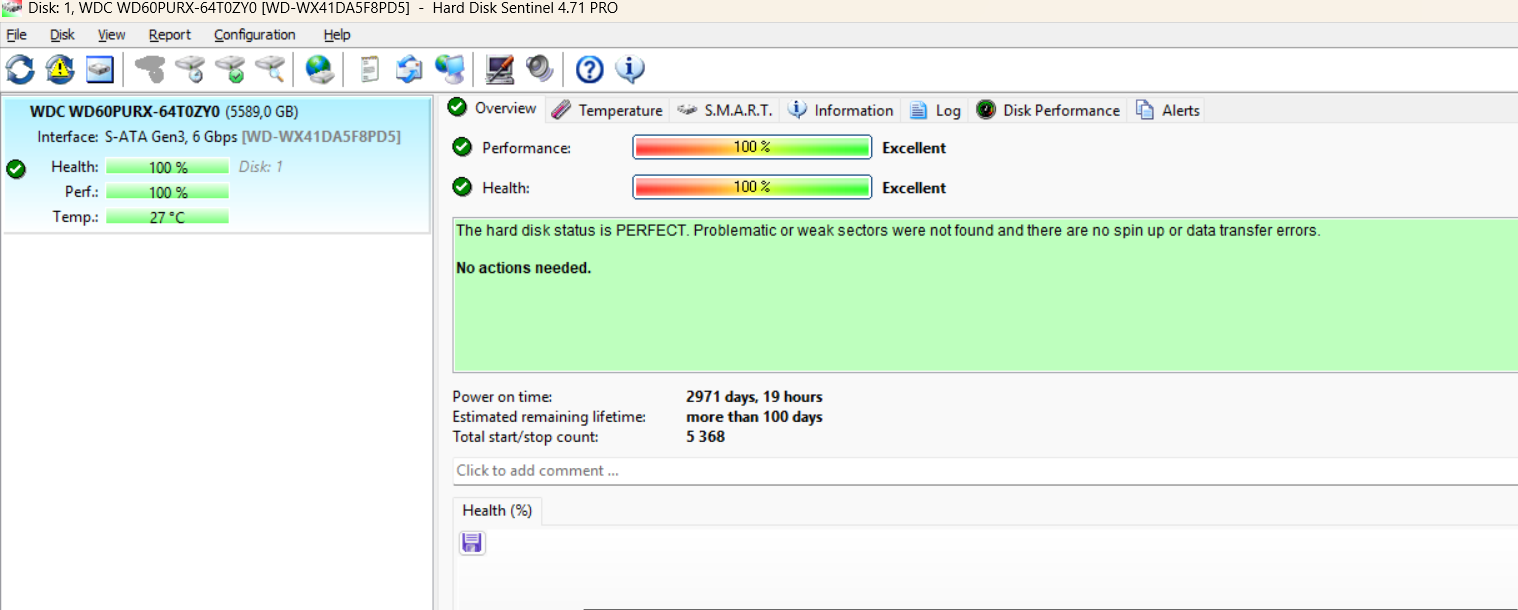Click the disk with green checkmark toolbar icon
Screen dimensions: 1518x610
click(230, 69)
